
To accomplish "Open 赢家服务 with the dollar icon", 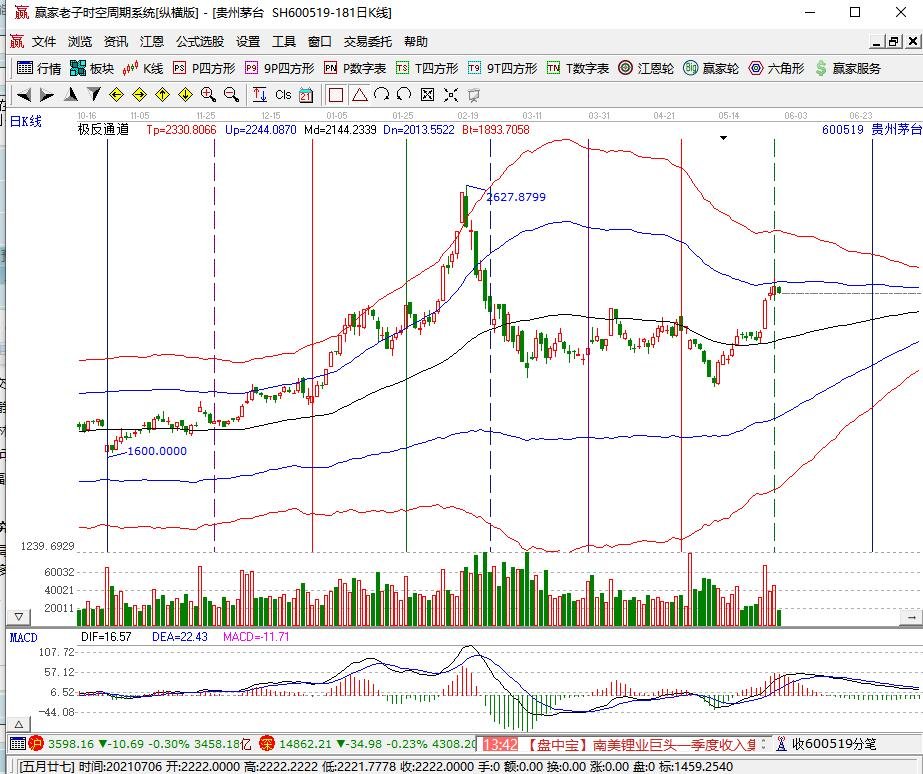I will (848, 68).
